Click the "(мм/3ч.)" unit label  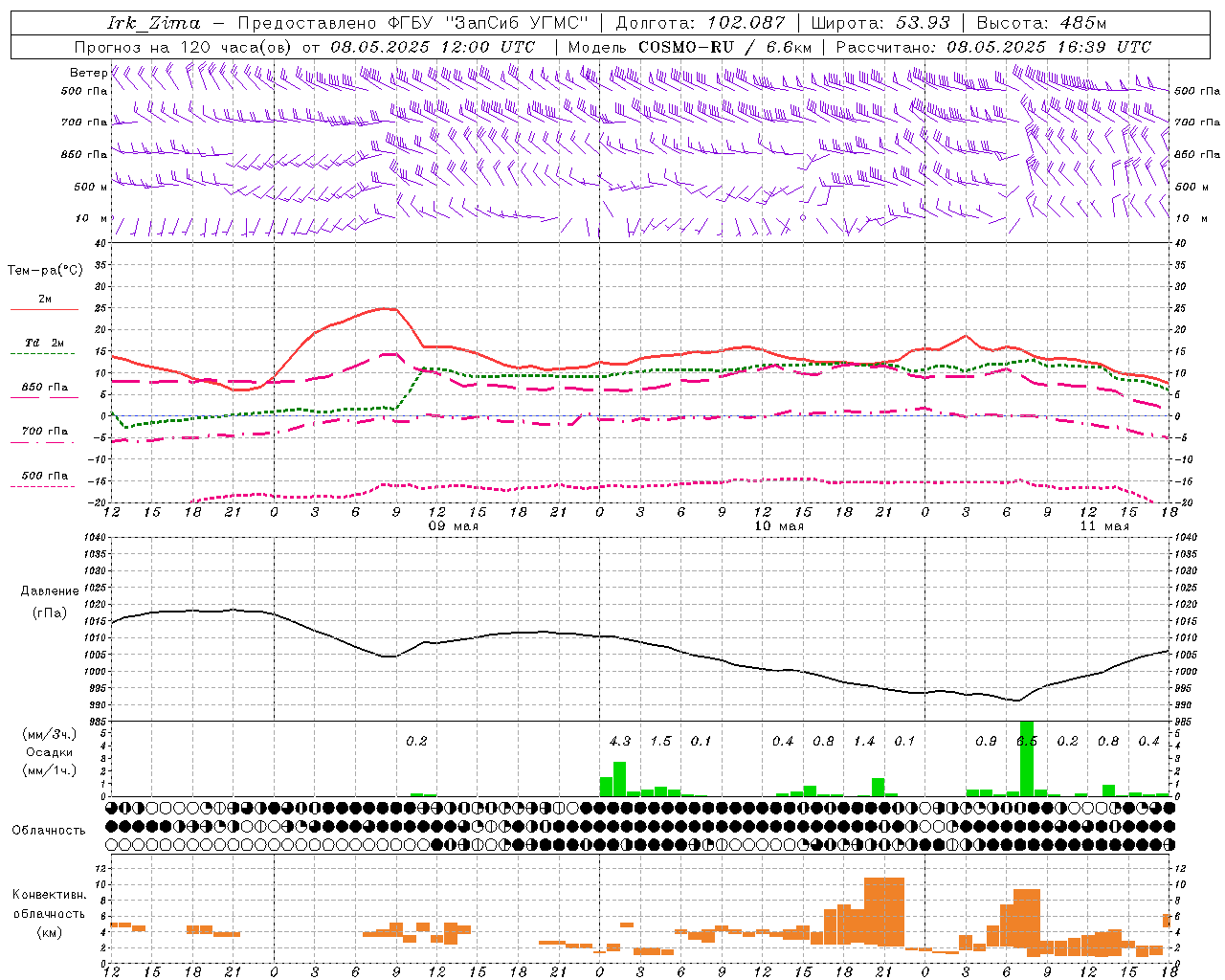coord(50,734)
